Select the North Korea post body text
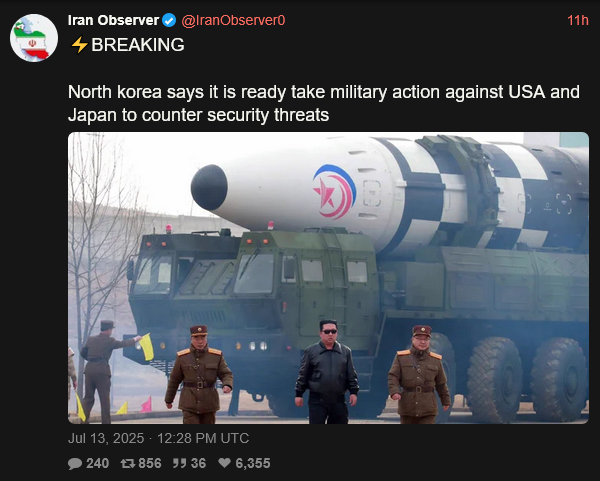The width and height of the screenshot is (600, 481). tap(324, 103)
